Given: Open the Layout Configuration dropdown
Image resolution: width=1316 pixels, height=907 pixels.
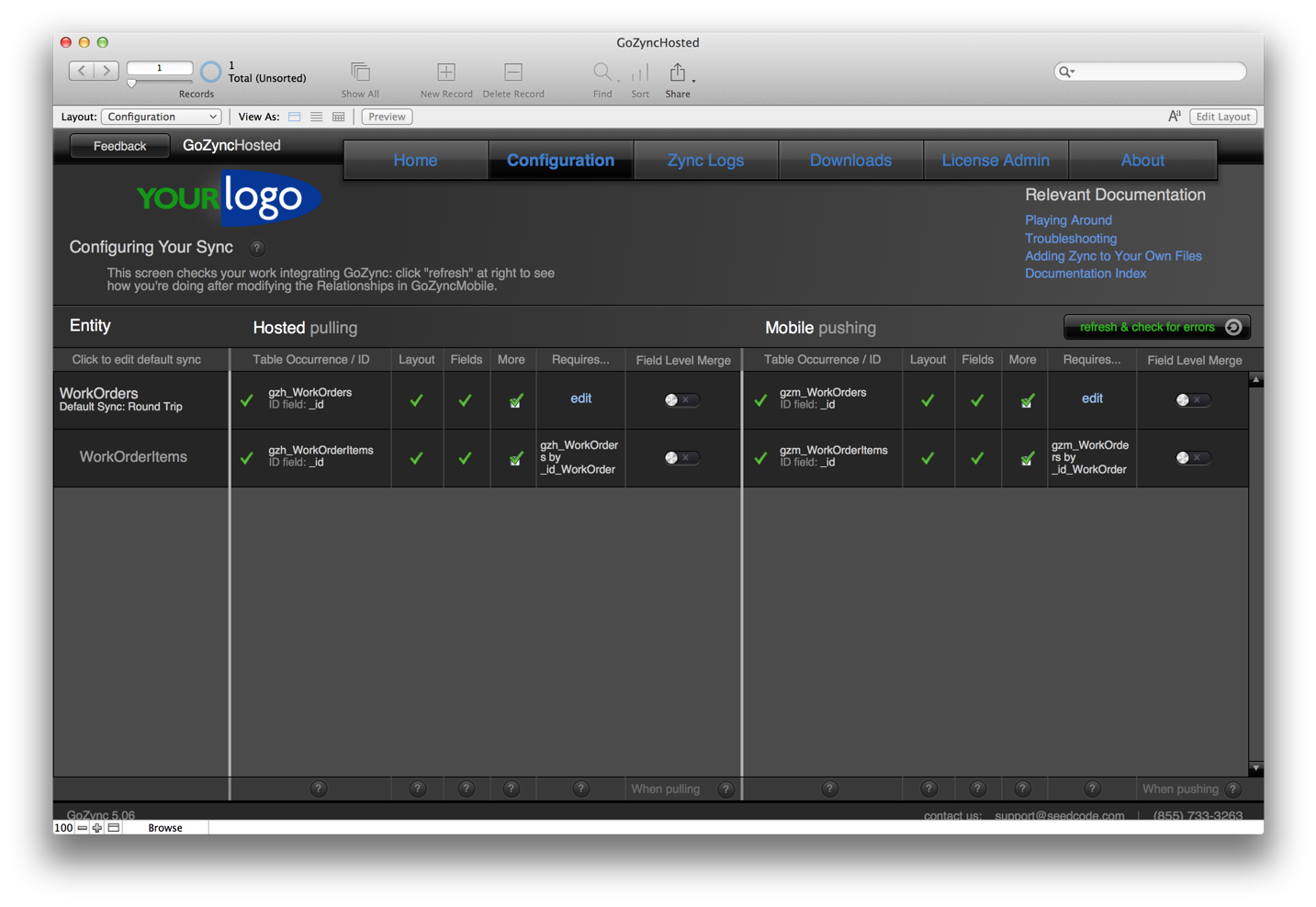Looking at the screenshot, I should (162, 117).
